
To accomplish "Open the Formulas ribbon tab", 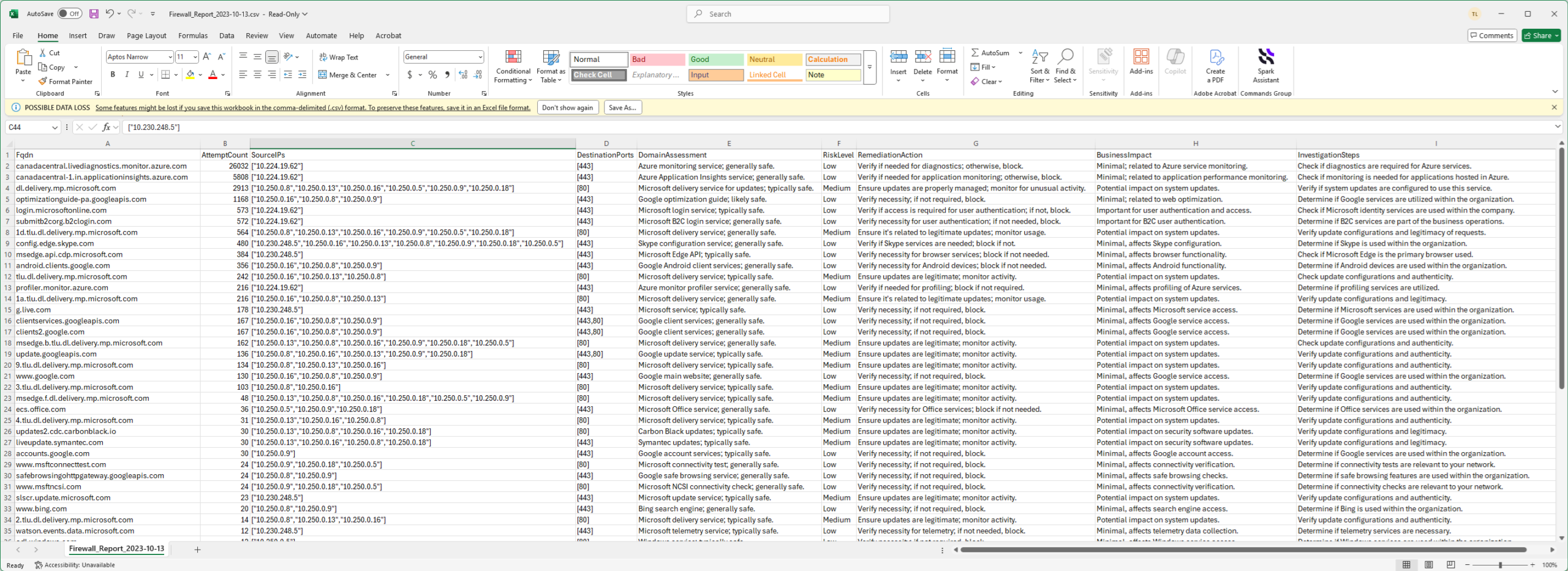I will (x=192, y=36).
